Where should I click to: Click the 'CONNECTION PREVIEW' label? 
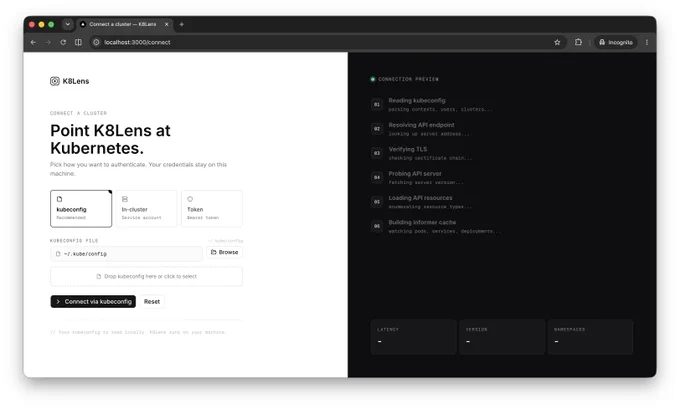point(408,79)
